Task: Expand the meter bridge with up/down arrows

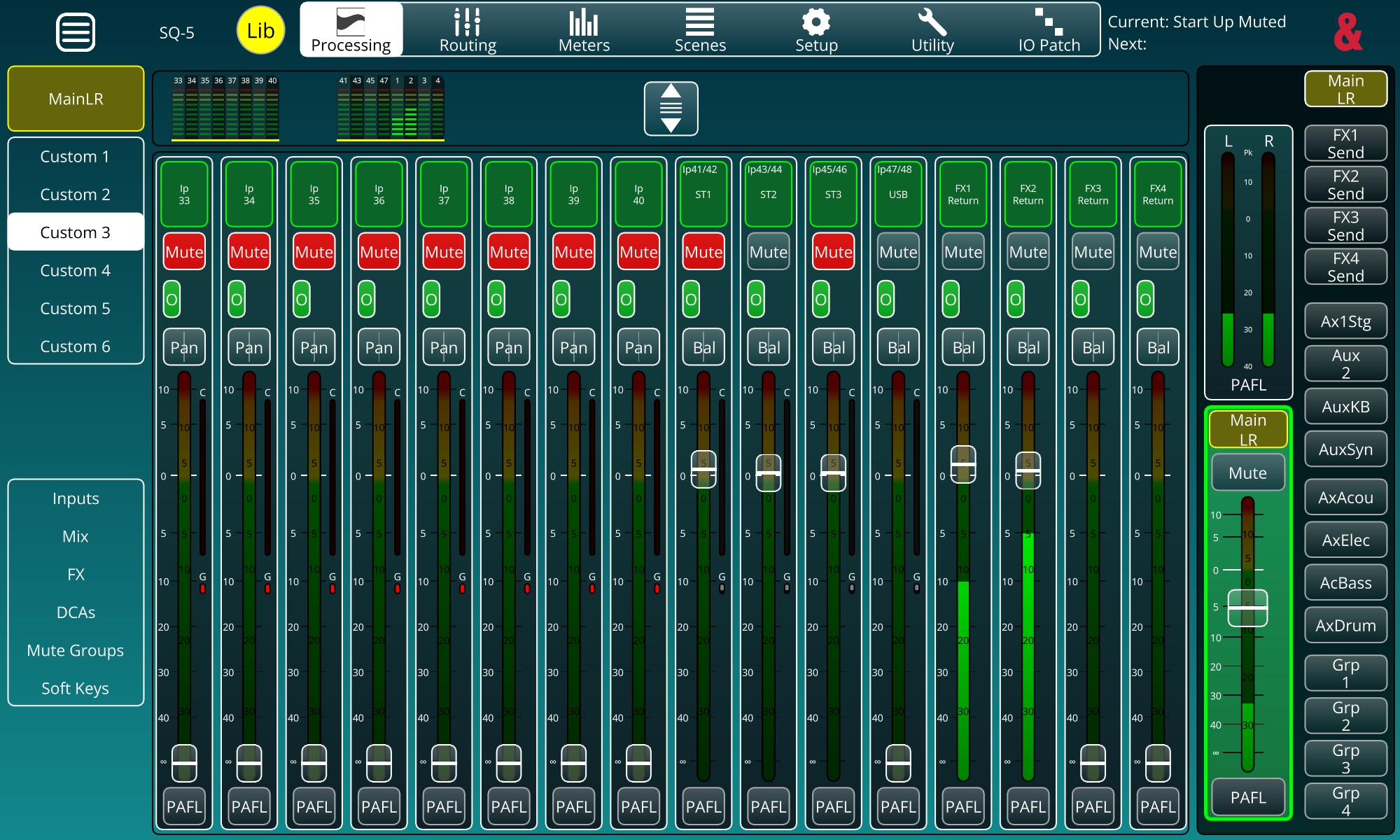Action: point(671,108)
